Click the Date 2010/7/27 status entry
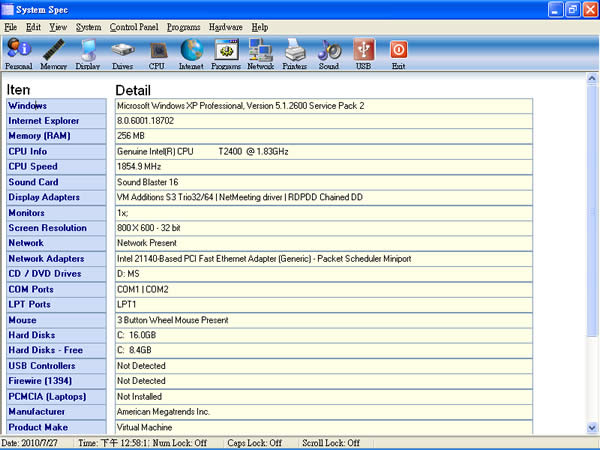 [29, 443]
